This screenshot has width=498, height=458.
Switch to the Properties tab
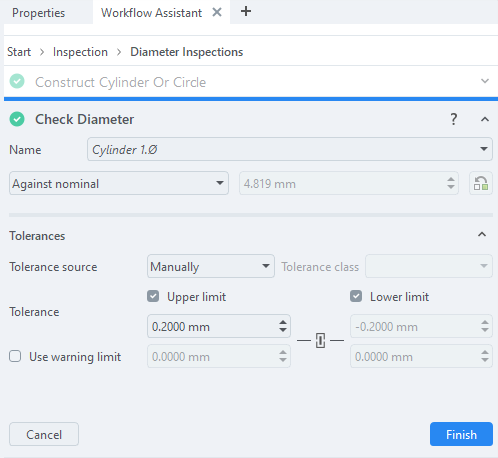coord(38,13)
